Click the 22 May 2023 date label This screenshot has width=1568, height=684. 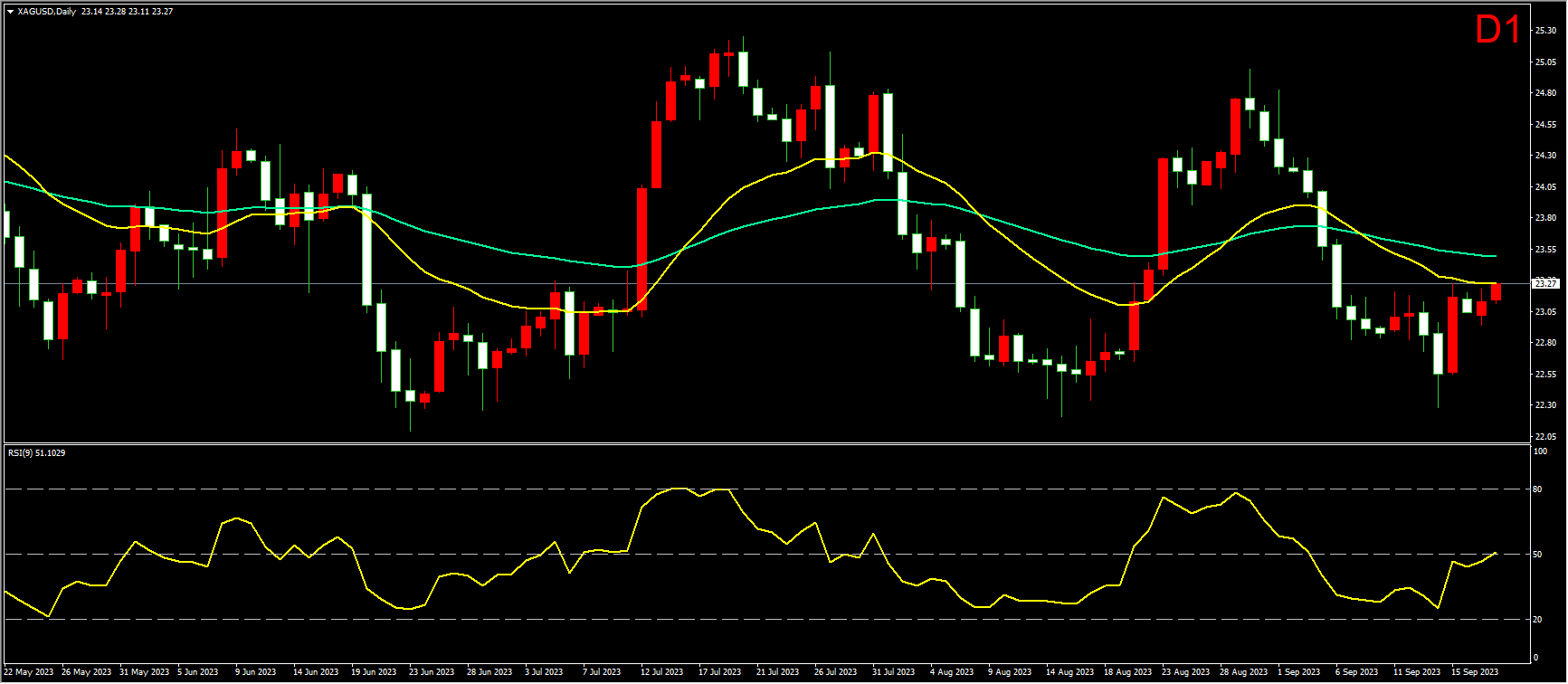click(29, 672)
